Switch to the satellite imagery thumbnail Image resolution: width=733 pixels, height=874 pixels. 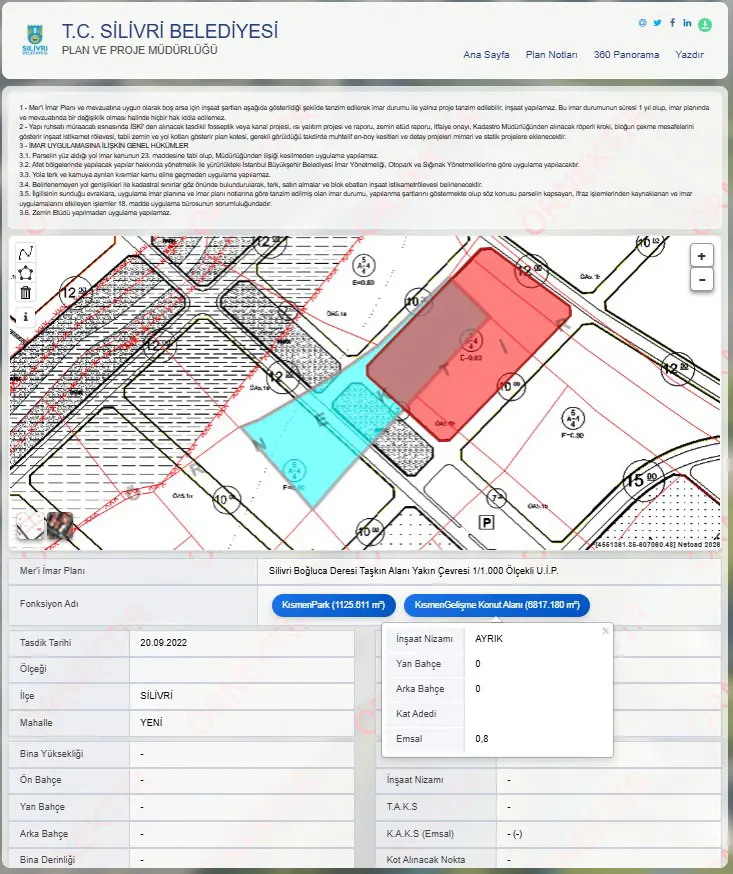point(60,526)
